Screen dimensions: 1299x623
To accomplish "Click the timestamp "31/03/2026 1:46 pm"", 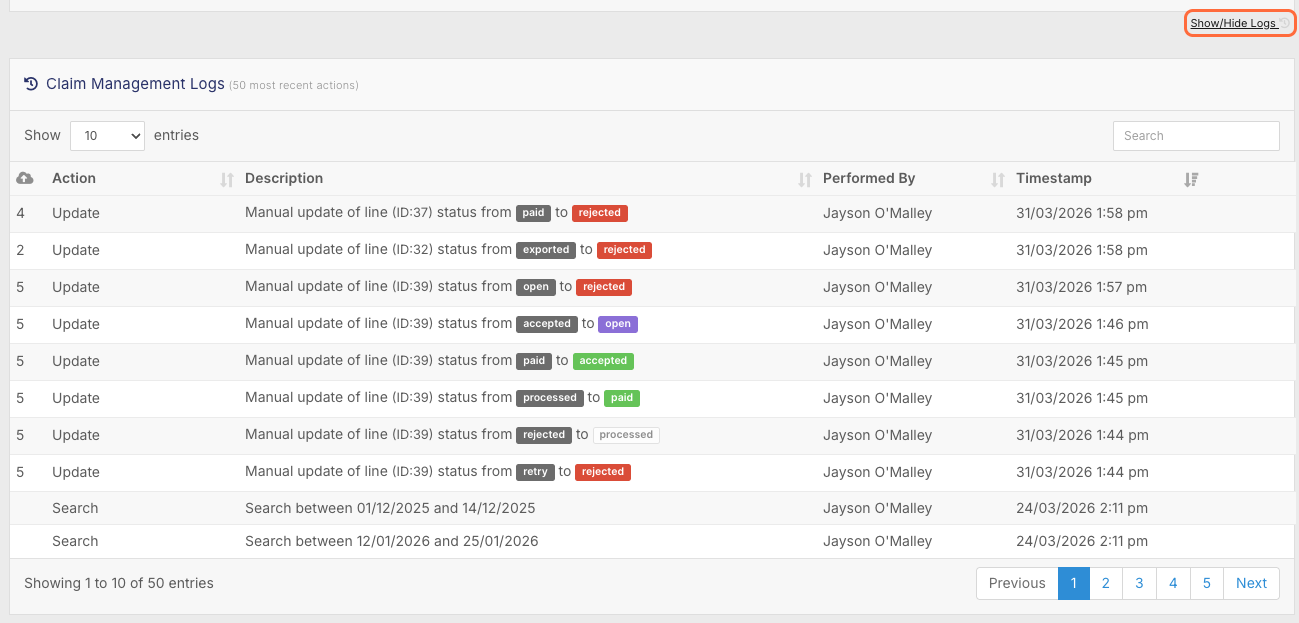I will click(x=1082, y=324).
